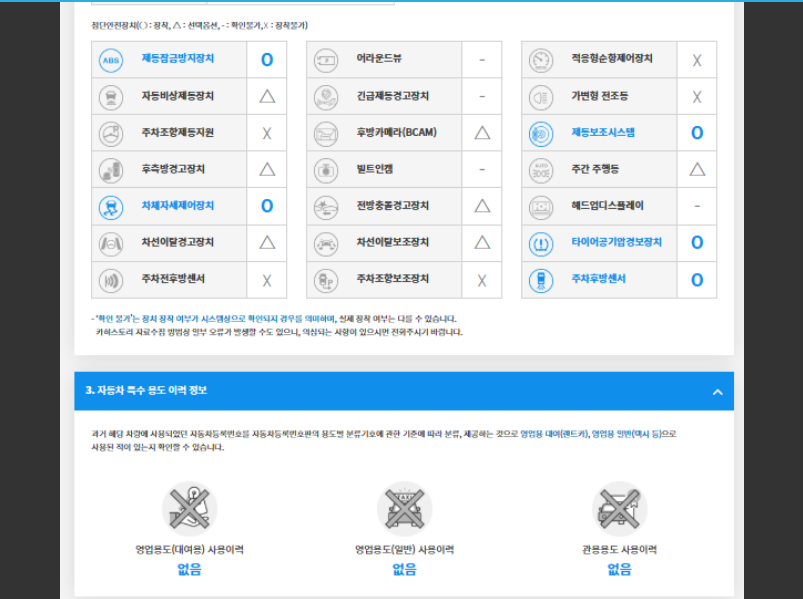
Task: Click the X status for 가변형 전조등
Action: pos(697,97)
